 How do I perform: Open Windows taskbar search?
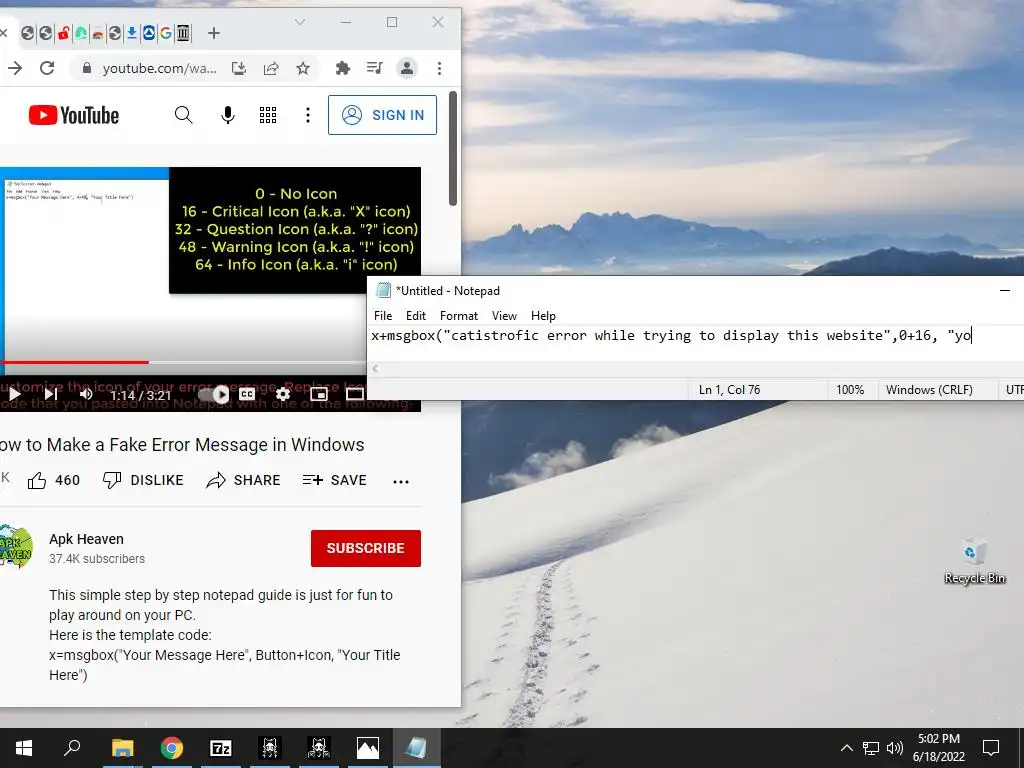pyautogui.click(x=72, y=748)
